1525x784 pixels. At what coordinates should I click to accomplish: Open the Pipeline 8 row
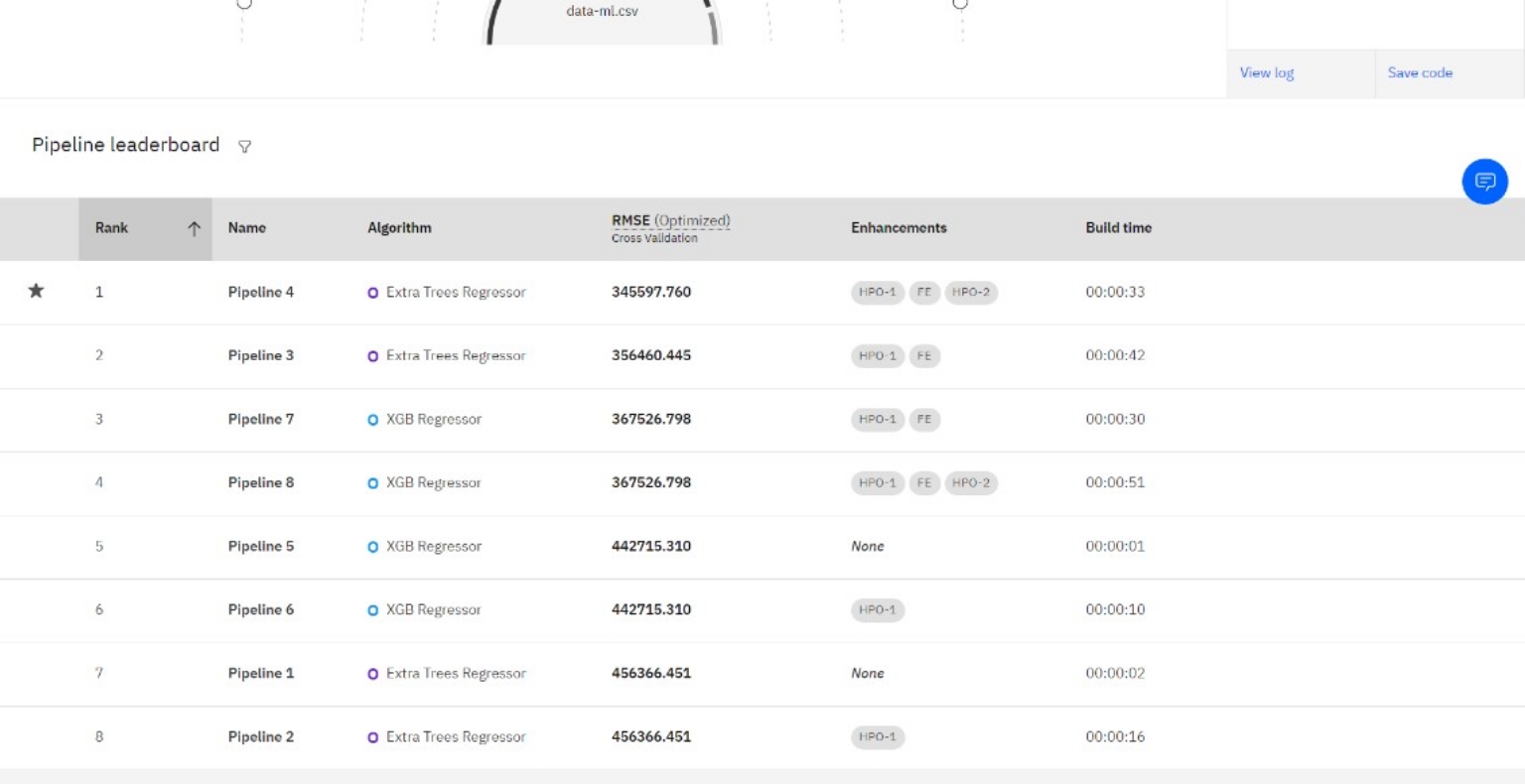pos(261,482)
